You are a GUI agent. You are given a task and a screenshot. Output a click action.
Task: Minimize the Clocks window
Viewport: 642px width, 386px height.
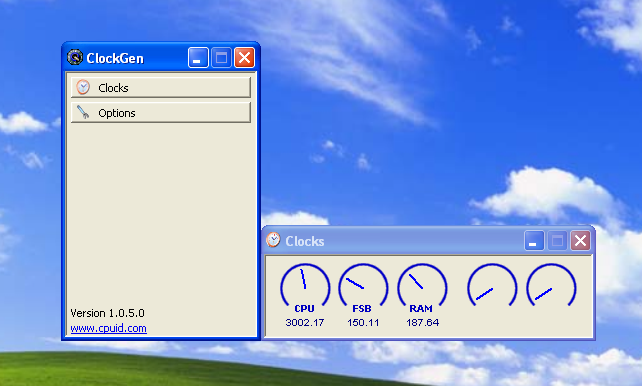coord(534,240)
